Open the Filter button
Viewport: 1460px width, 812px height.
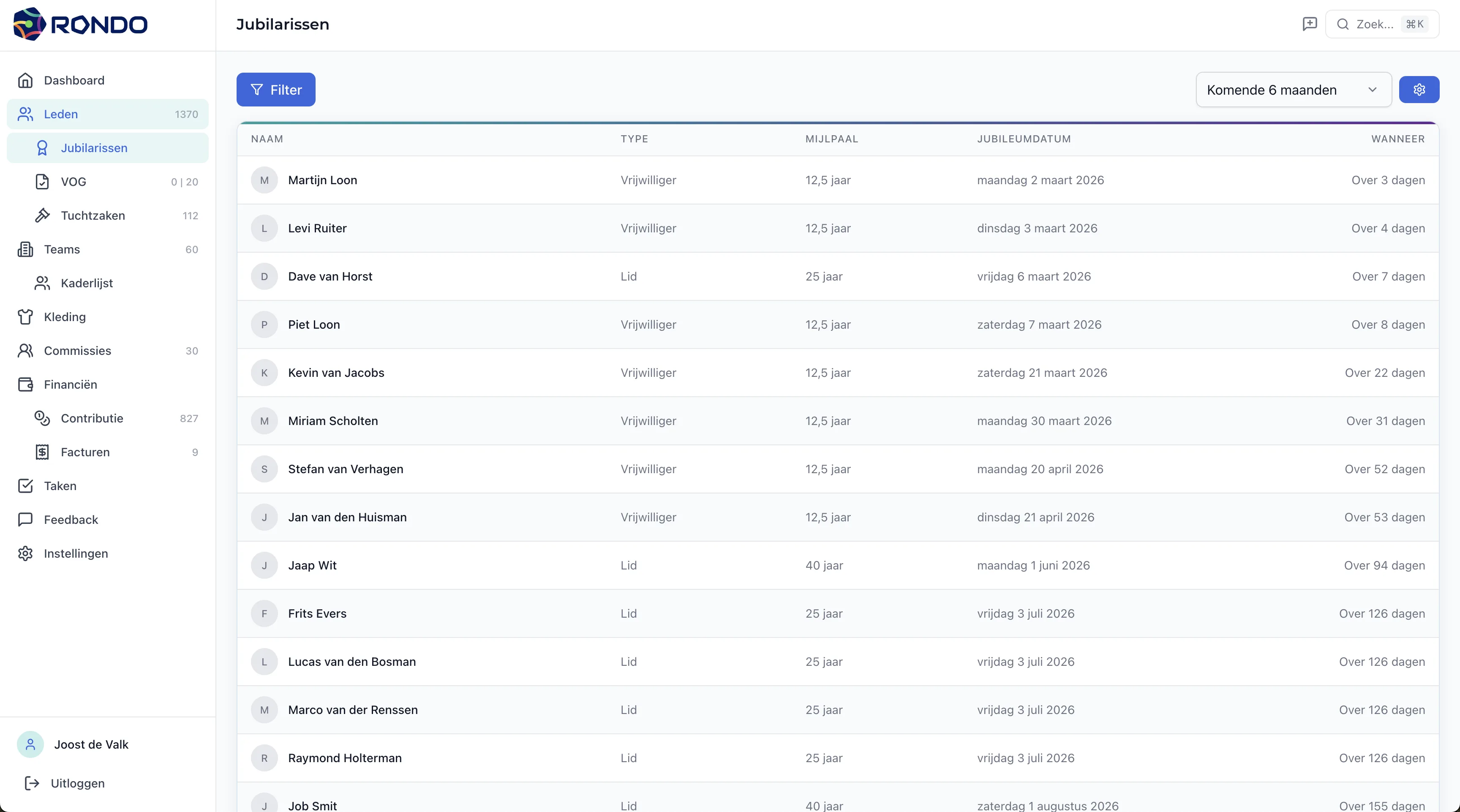(x=276, y=90)
